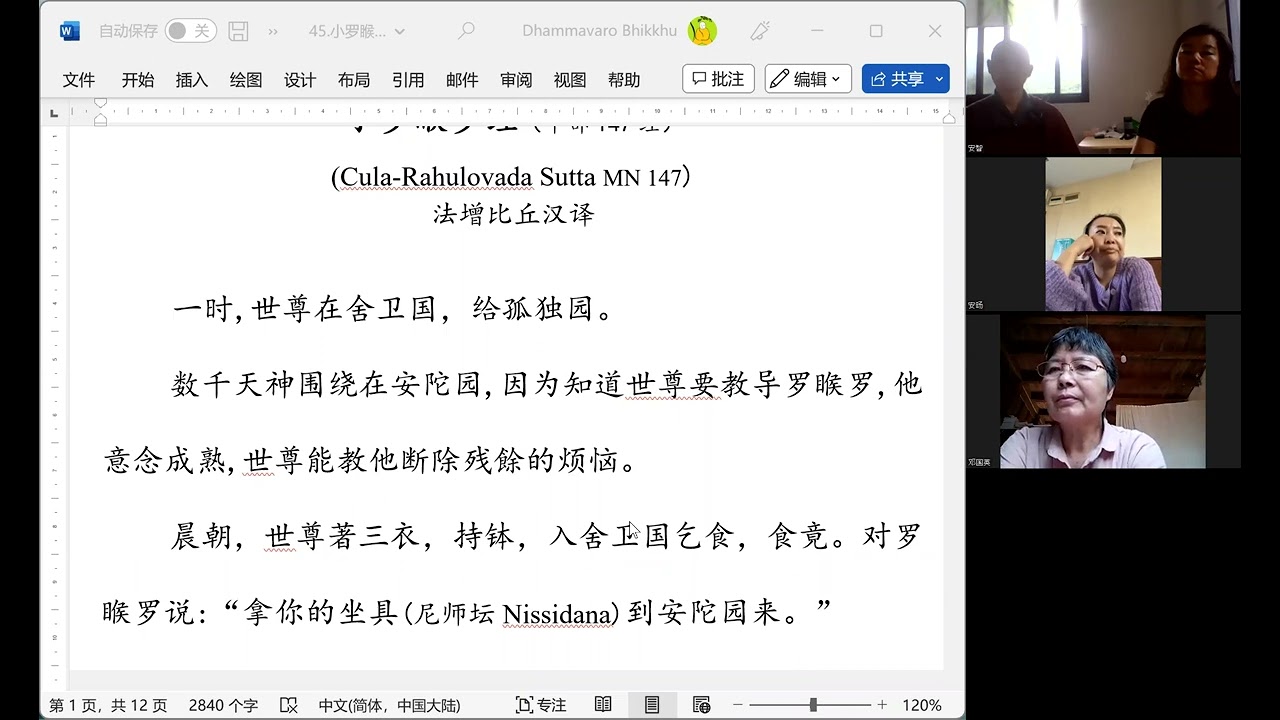Enable 专注 focus mode
Viewport: 1280px width, 720px height.
541,705
